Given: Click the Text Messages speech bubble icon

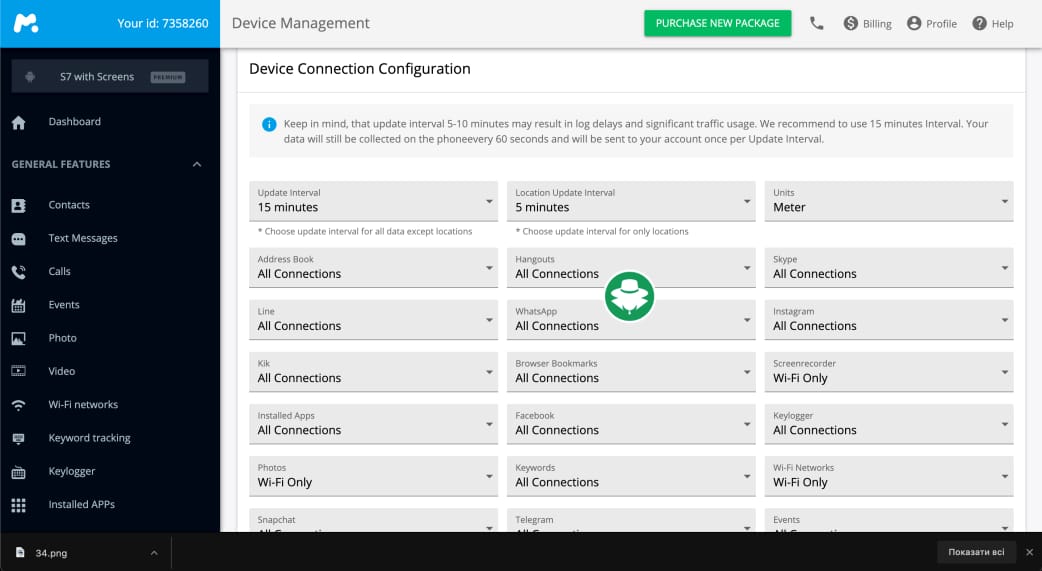Looking at the screenshot, I should point(18,239).
